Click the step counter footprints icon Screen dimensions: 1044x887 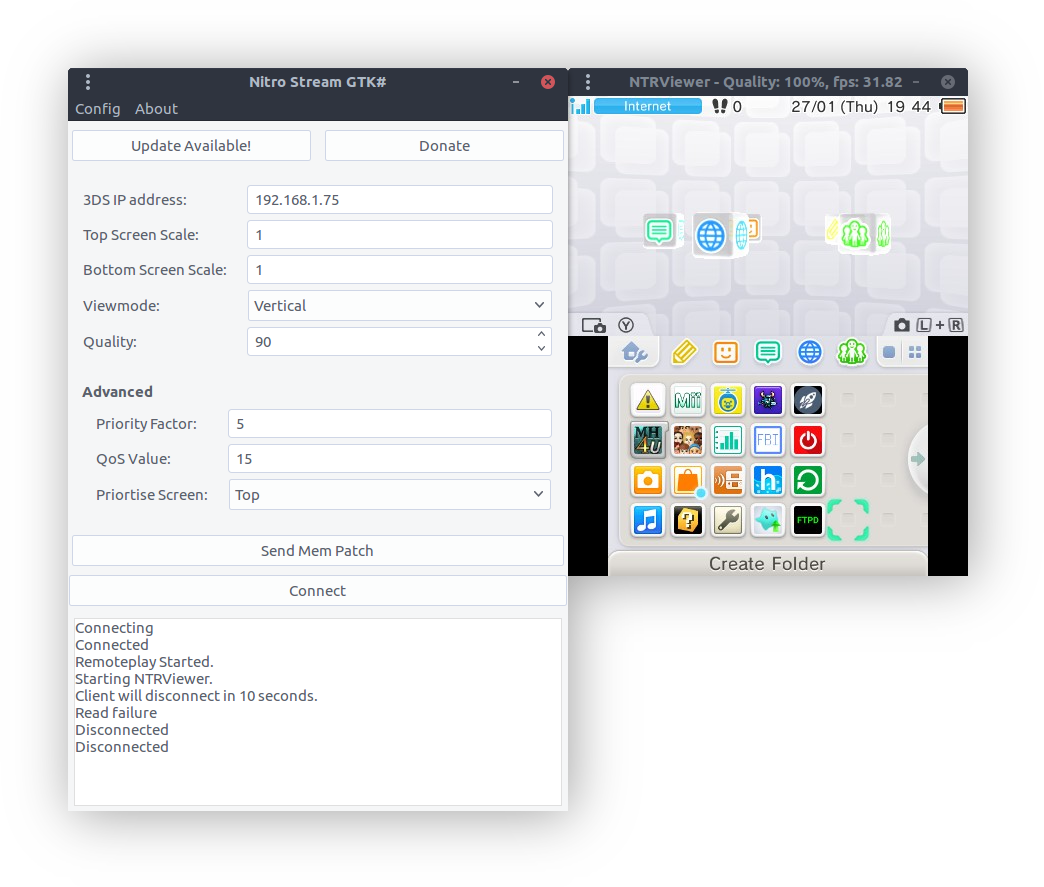719,106
